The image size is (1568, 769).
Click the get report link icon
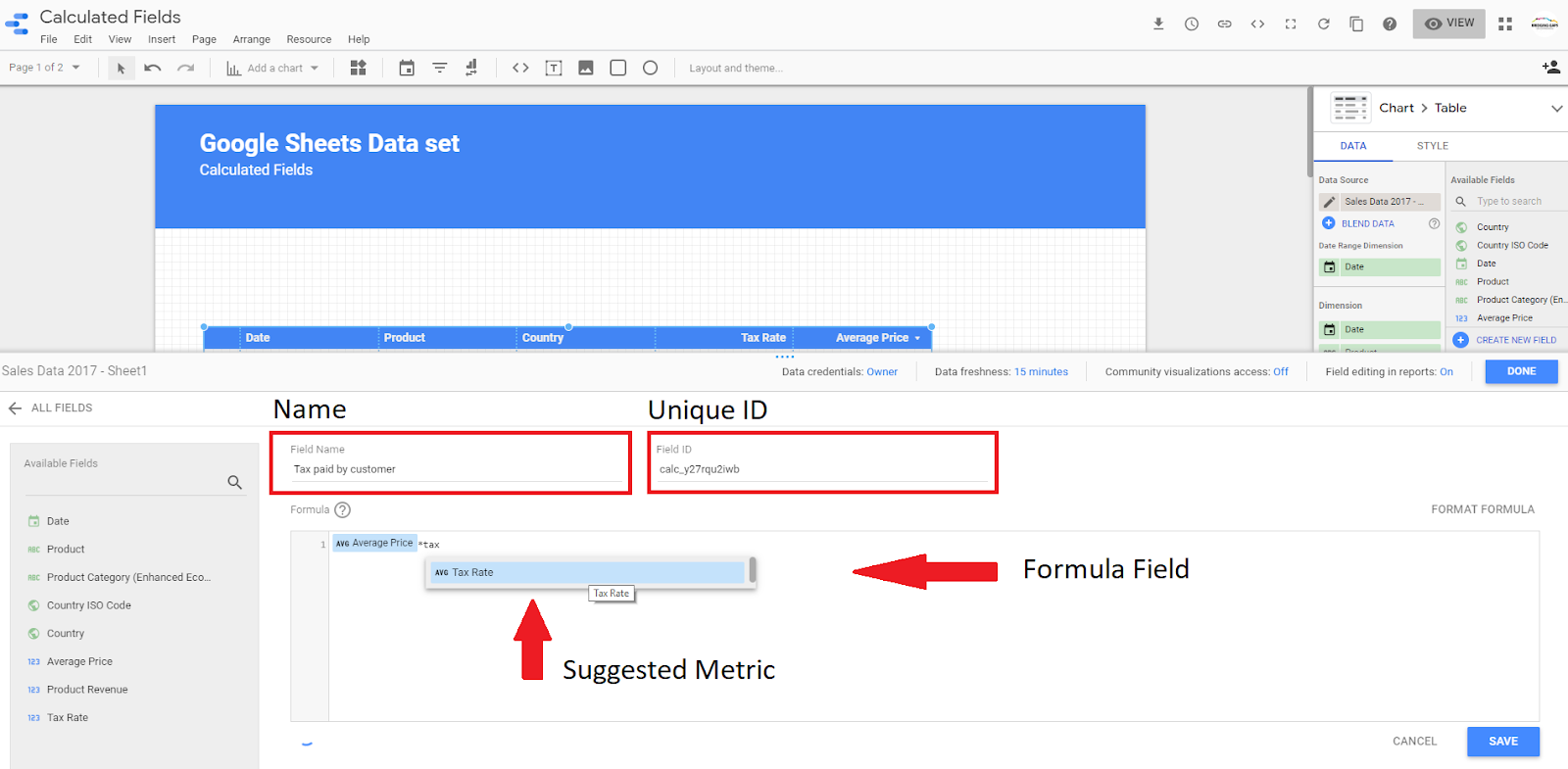pos(1225,24)
